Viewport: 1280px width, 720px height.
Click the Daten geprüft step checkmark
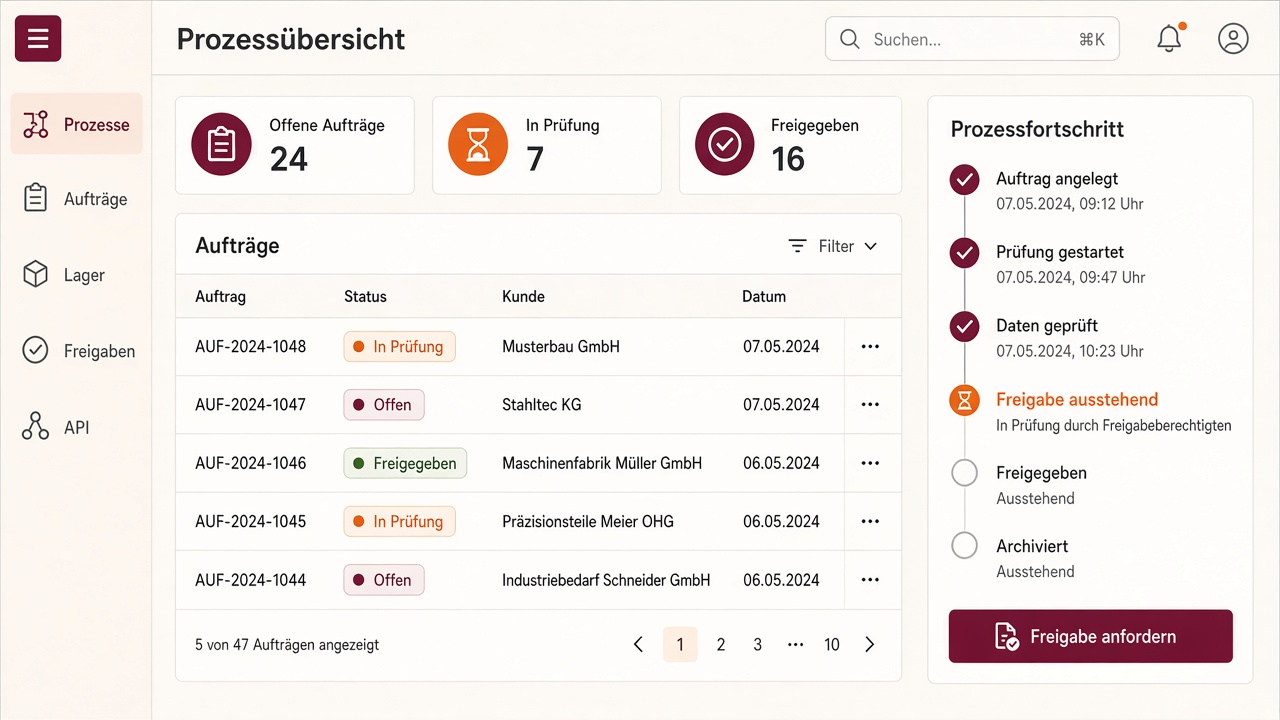[x=964, y=326]
